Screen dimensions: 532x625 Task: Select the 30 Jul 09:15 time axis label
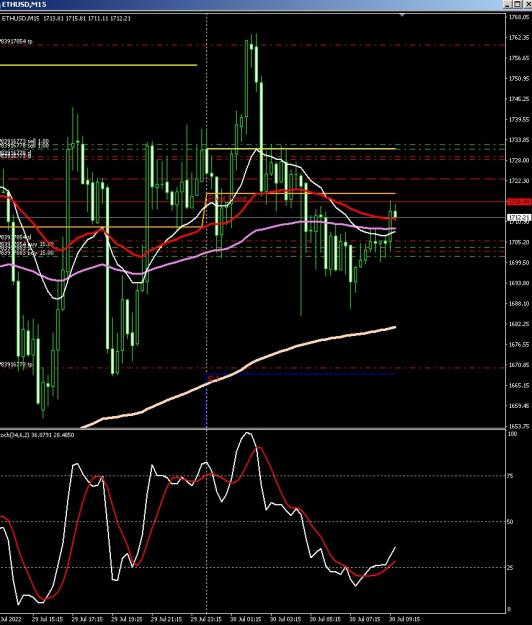coord(405,619)
